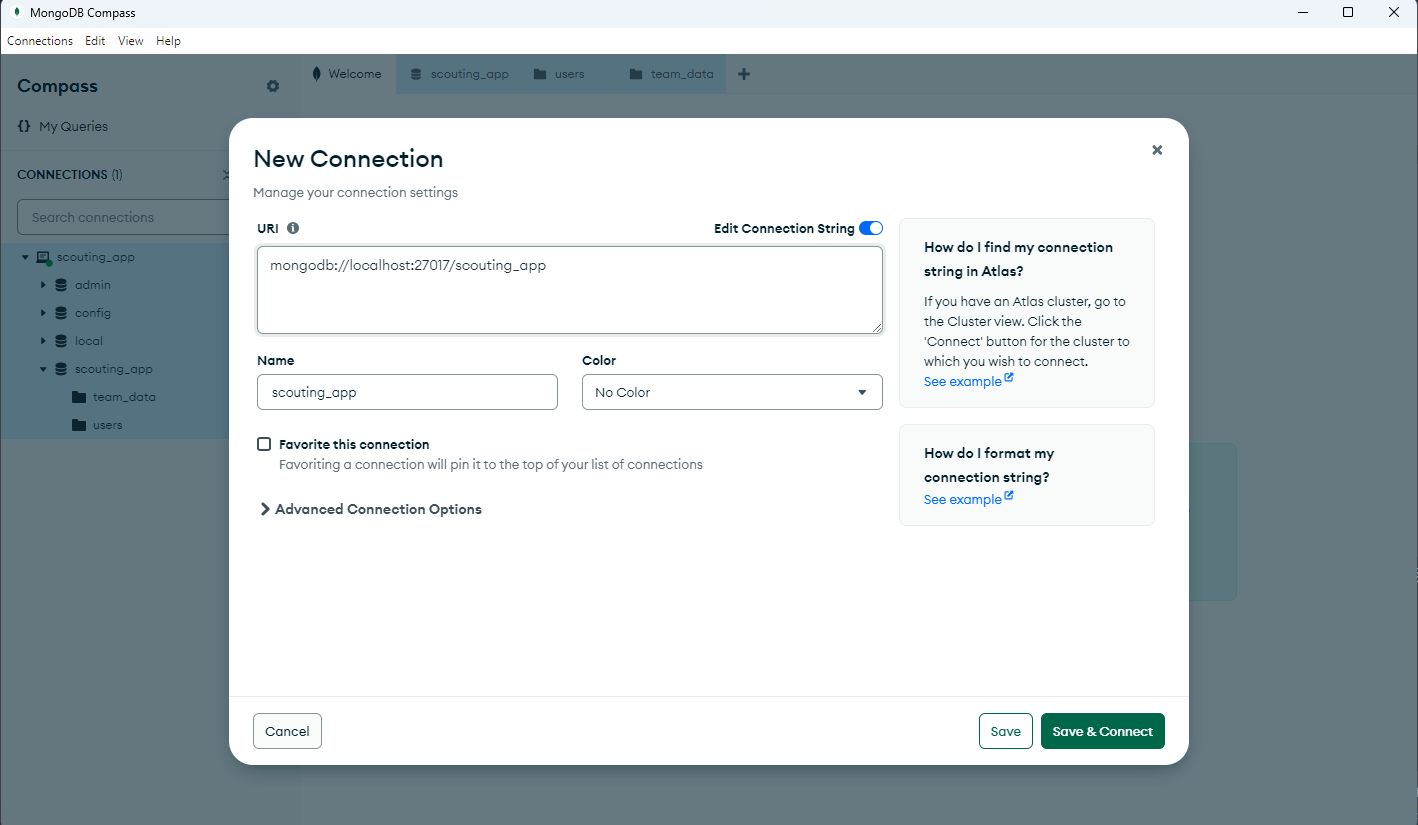Switch to the scouting_app tab
The image size is (1418, 825).
pyautogui.click(x=458, y=74)
